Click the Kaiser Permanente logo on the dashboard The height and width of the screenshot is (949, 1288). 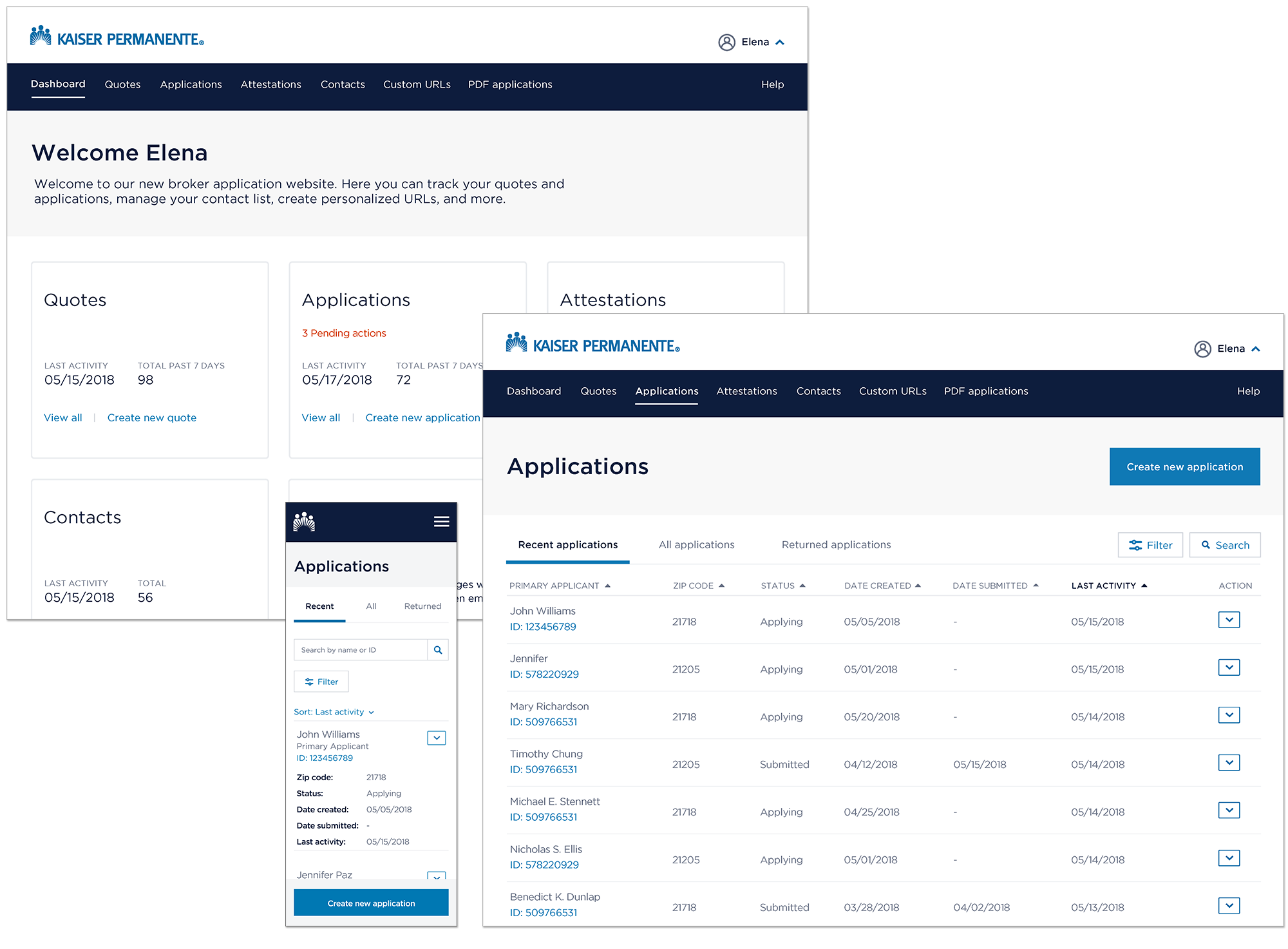[x=117, y=36]
